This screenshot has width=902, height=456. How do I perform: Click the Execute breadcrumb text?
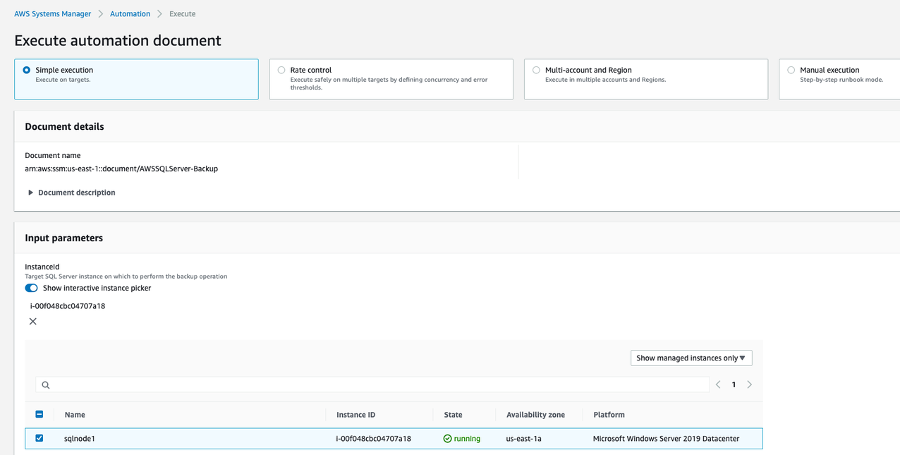182,14
